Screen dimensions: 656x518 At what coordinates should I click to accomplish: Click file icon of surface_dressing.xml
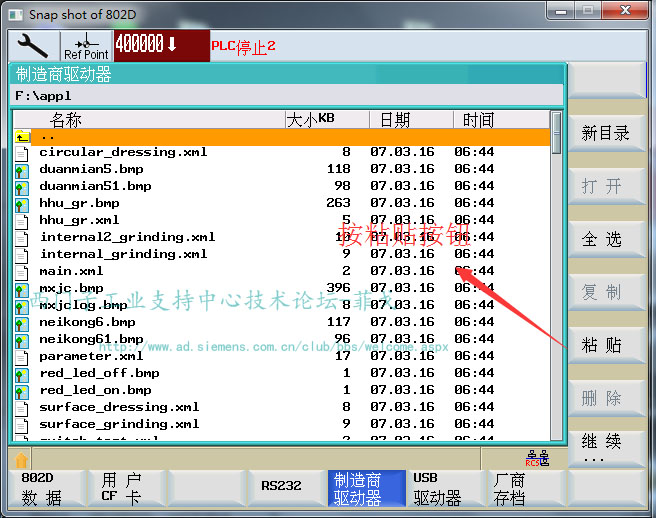(x=22, y=409)
